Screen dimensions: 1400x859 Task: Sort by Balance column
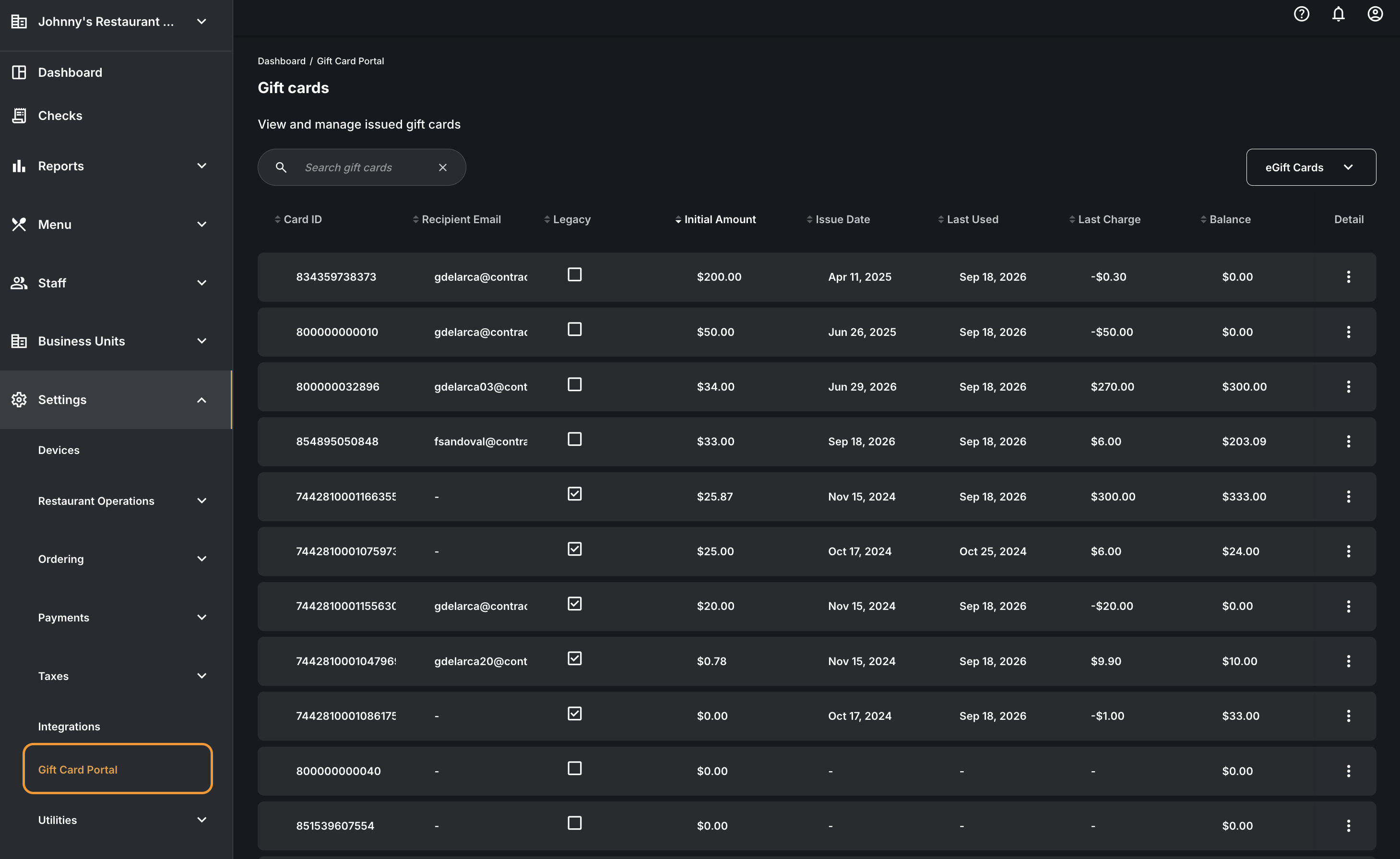click(1225, 219)
